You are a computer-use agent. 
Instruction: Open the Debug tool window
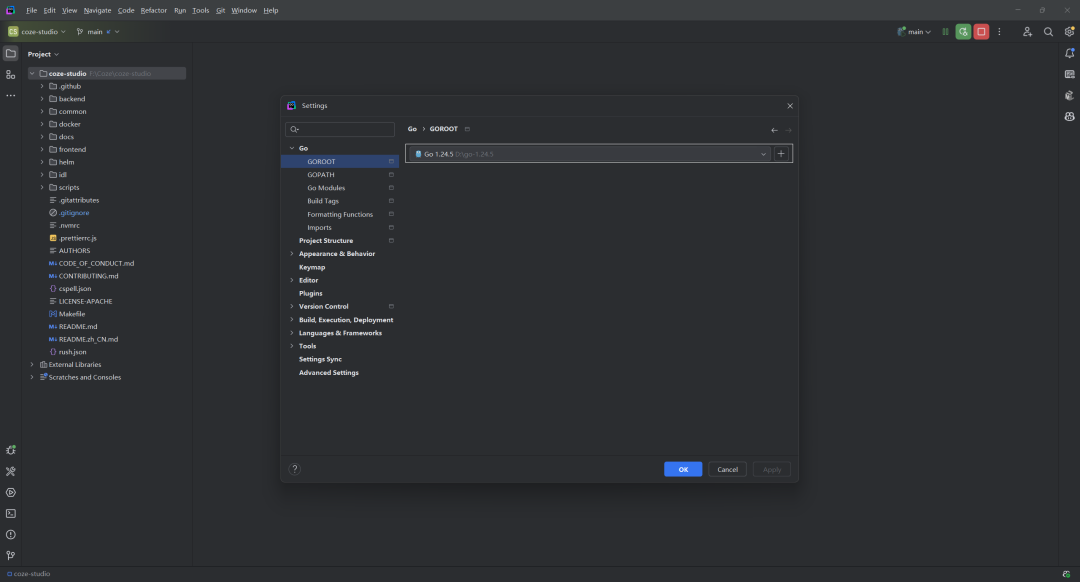(x=10, y=450)
